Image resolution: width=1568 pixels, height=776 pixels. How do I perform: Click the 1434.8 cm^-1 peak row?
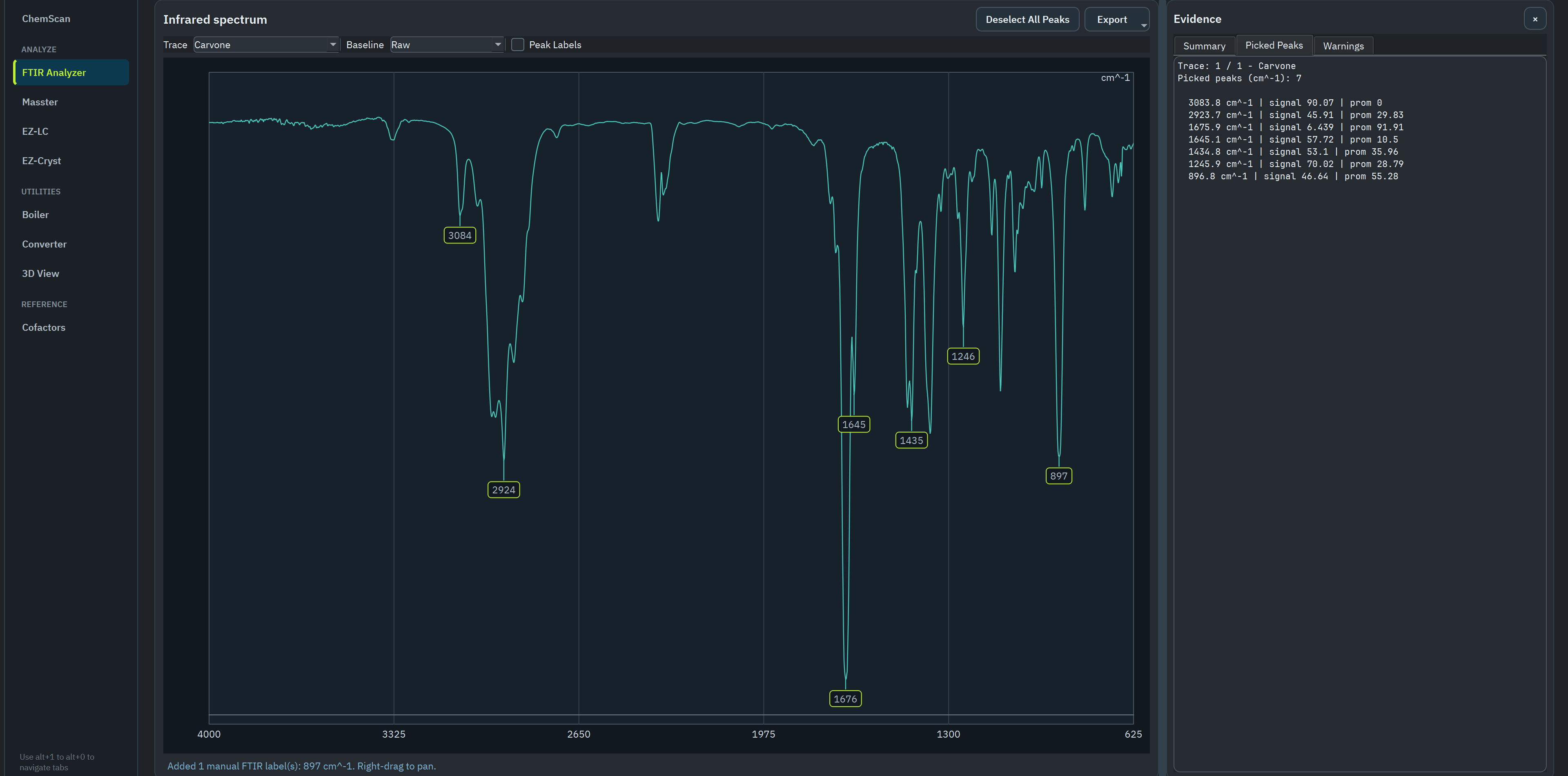tap(1293, 152)
